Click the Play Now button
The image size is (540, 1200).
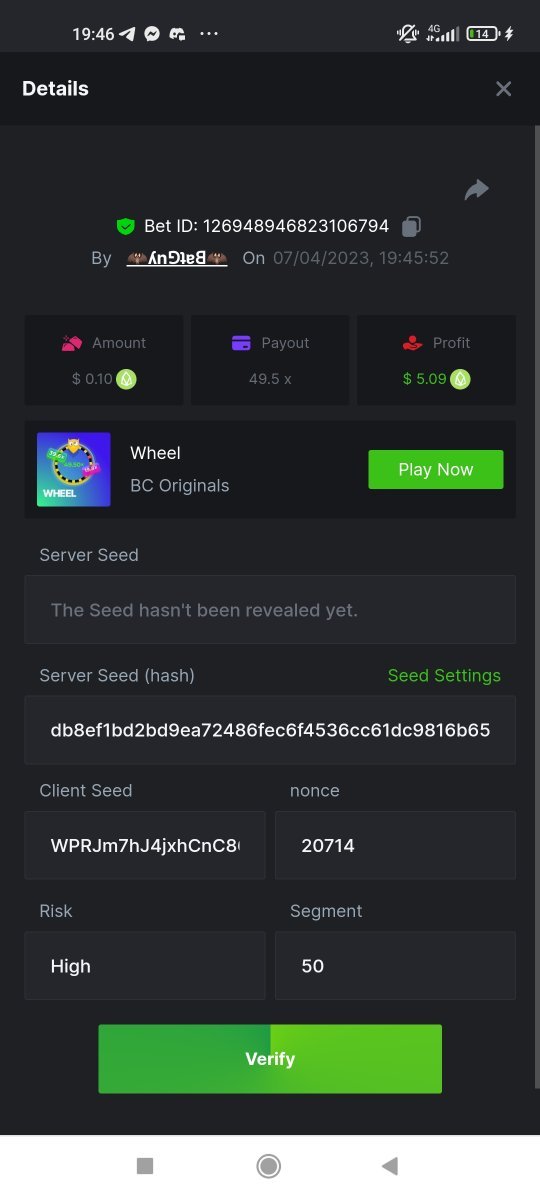pyautogui.click(x=436, y=469)
